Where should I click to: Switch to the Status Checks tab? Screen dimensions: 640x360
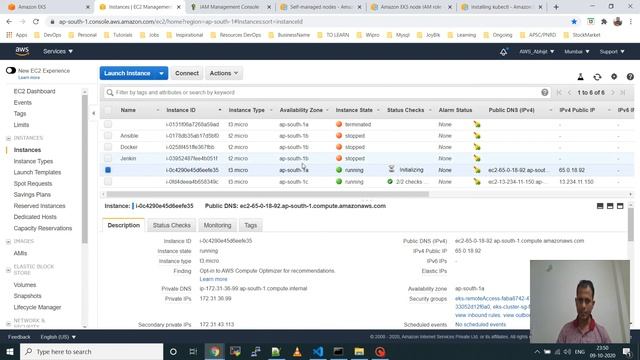[x=171, y=225]
